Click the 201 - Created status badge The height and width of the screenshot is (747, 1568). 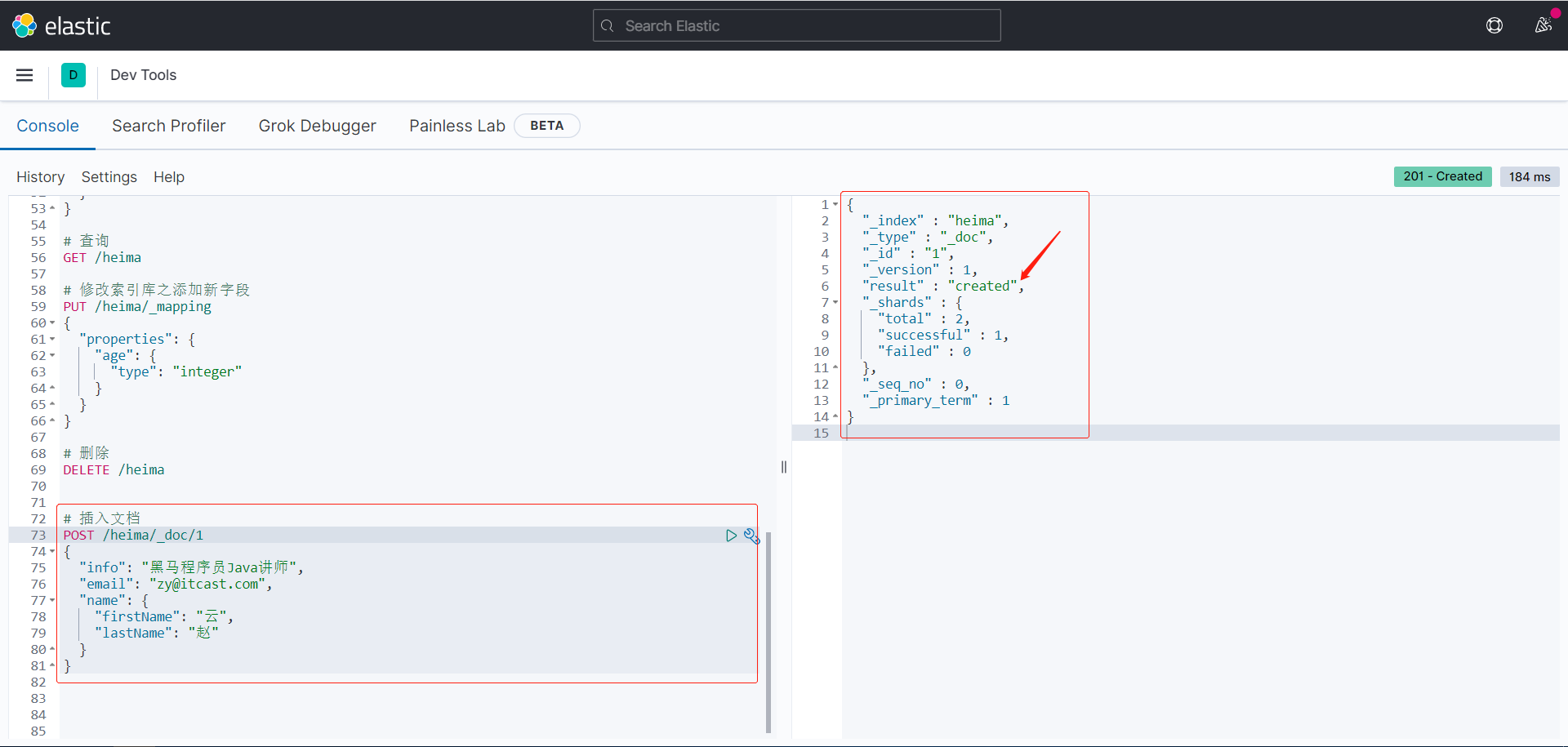[x=1443, y=176]
